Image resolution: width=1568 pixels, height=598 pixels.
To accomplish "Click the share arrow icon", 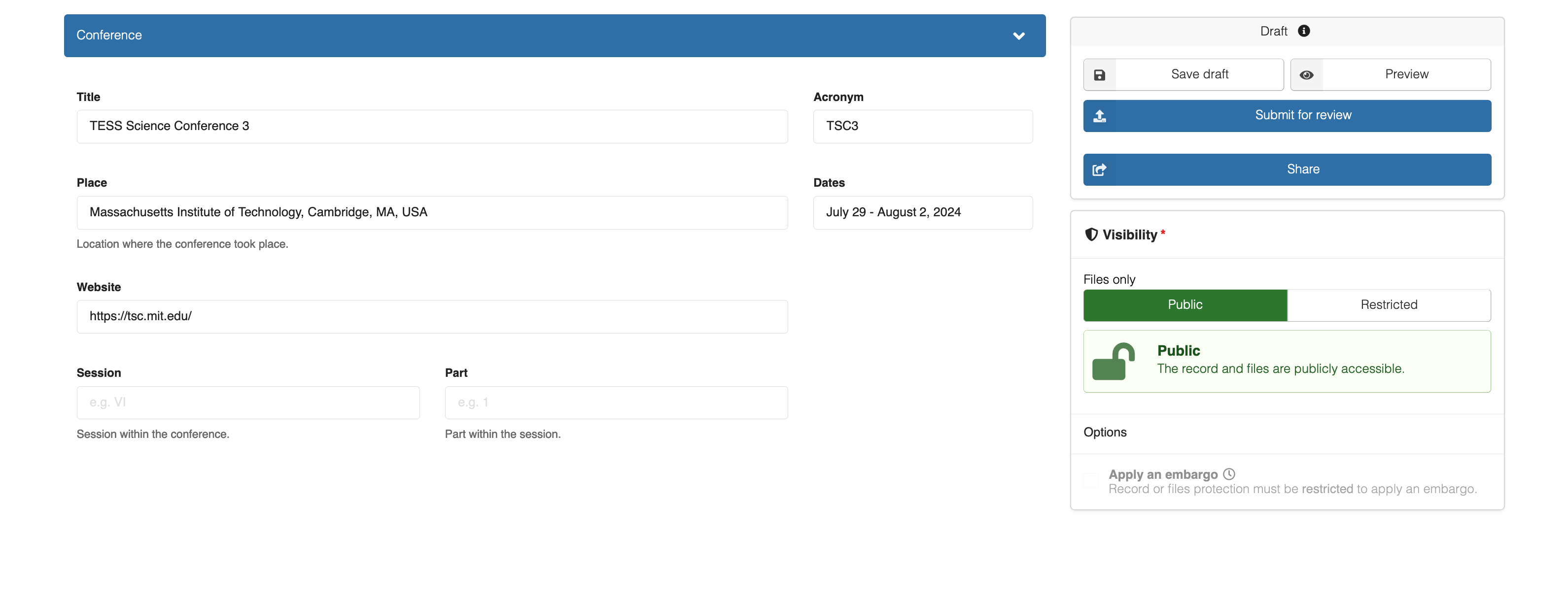I will coord(1099,170).
